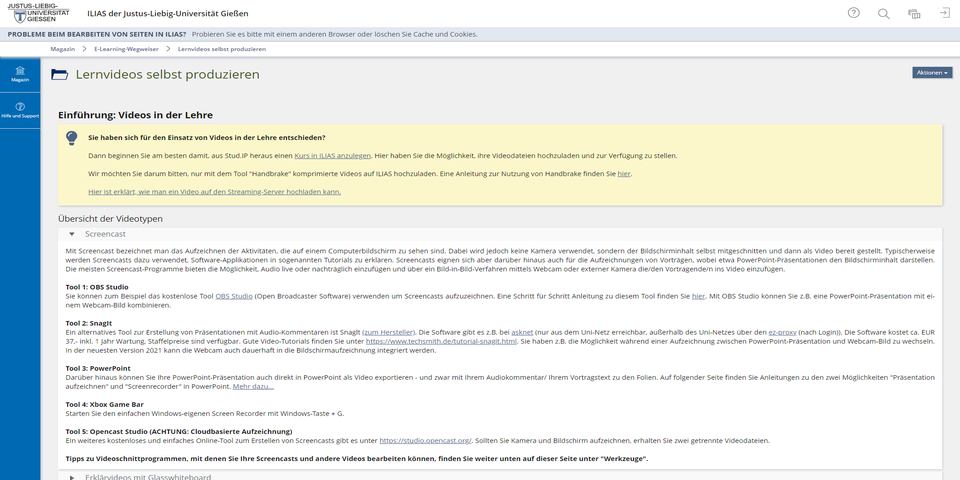Click the language selection icon in header
This screenshot has width=960, height=480.
(x=914, y=13)
